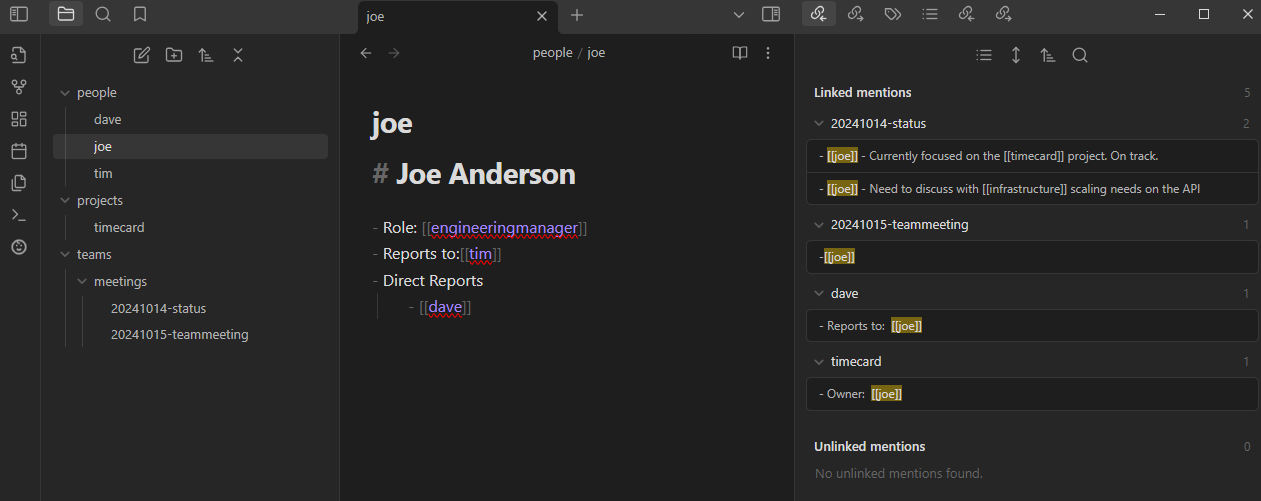
Task: Open a new tab with plus
Action: 577,15
